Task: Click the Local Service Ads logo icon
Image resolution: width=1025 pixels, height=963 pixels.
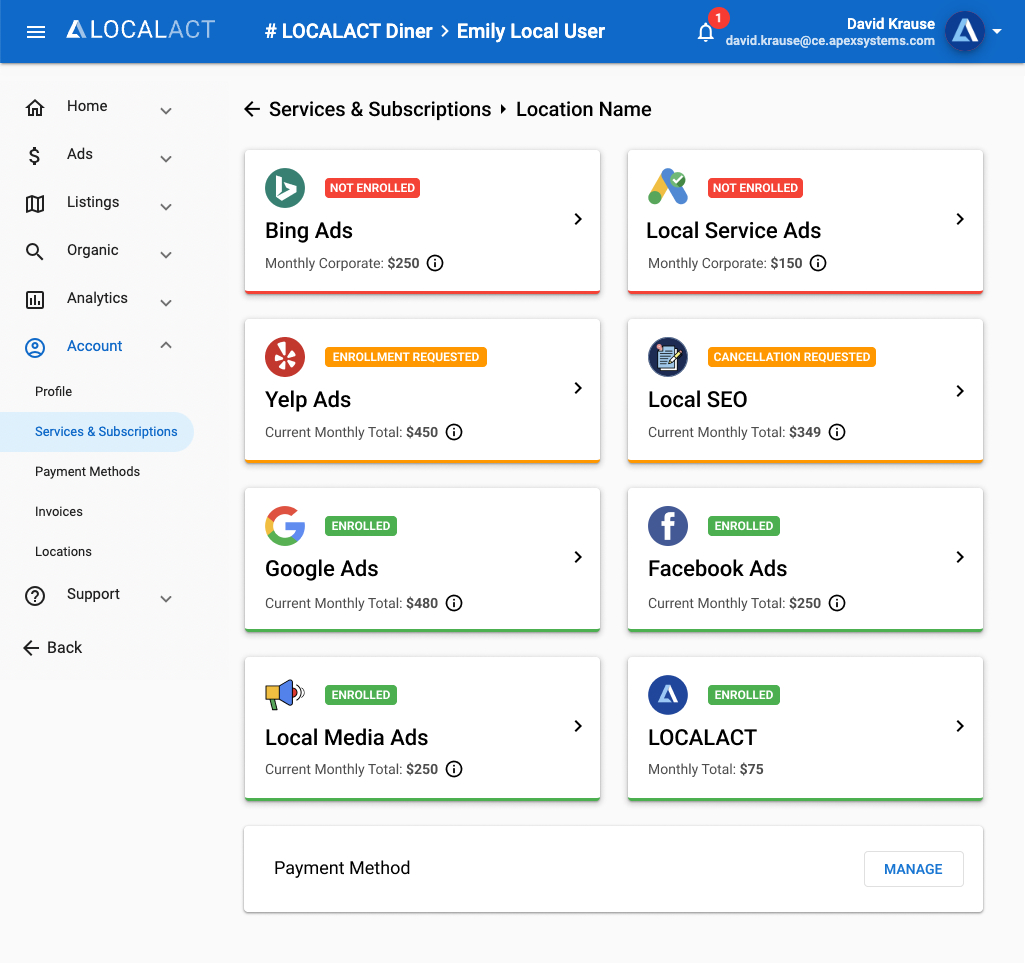Action: [x=668, y=188]
